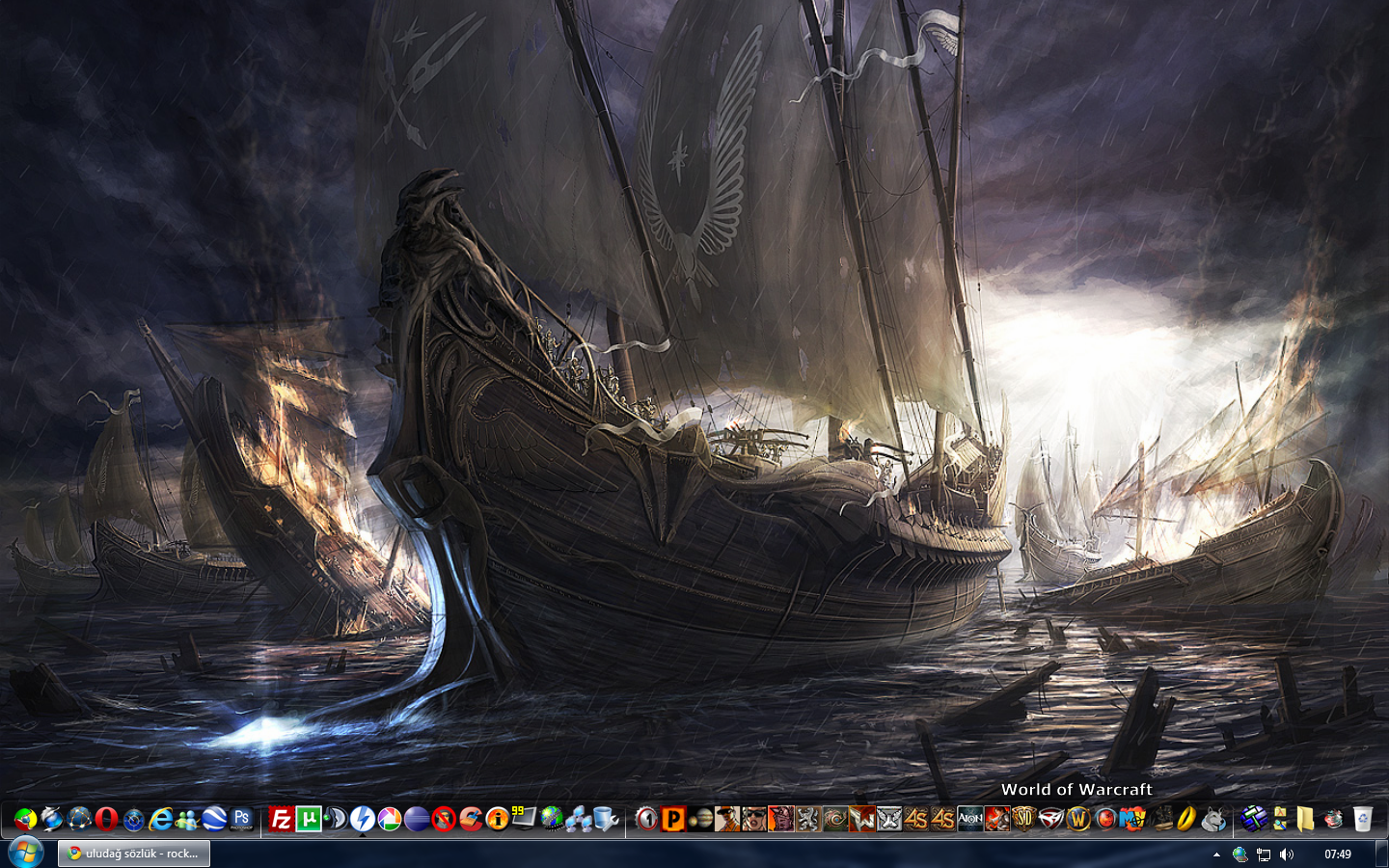Open the clock showing 07:49
This screenshot has width=1389, height=868.
[1338, 854]
